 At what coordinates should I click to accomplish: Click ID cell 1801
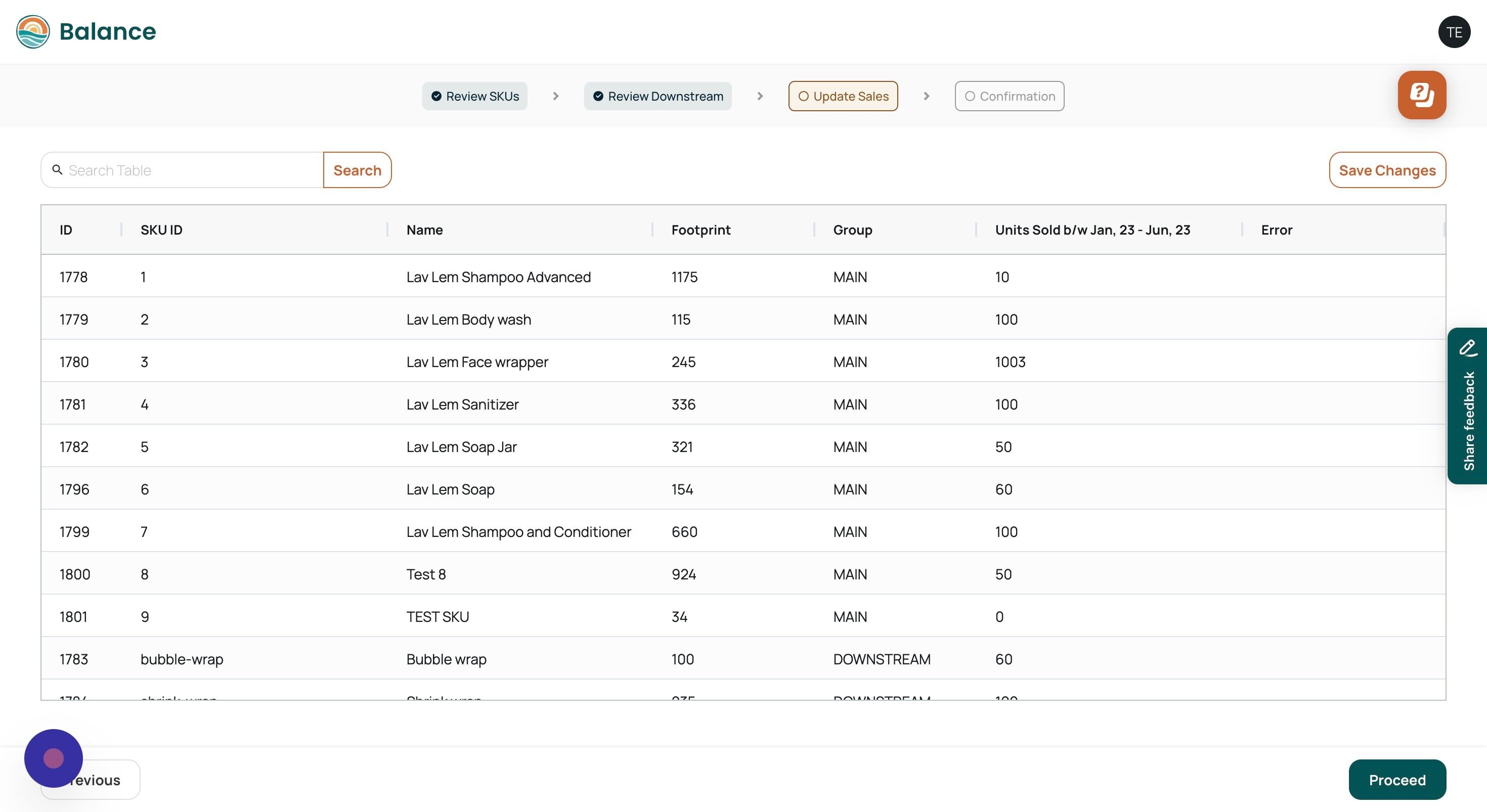coord(73,617)
